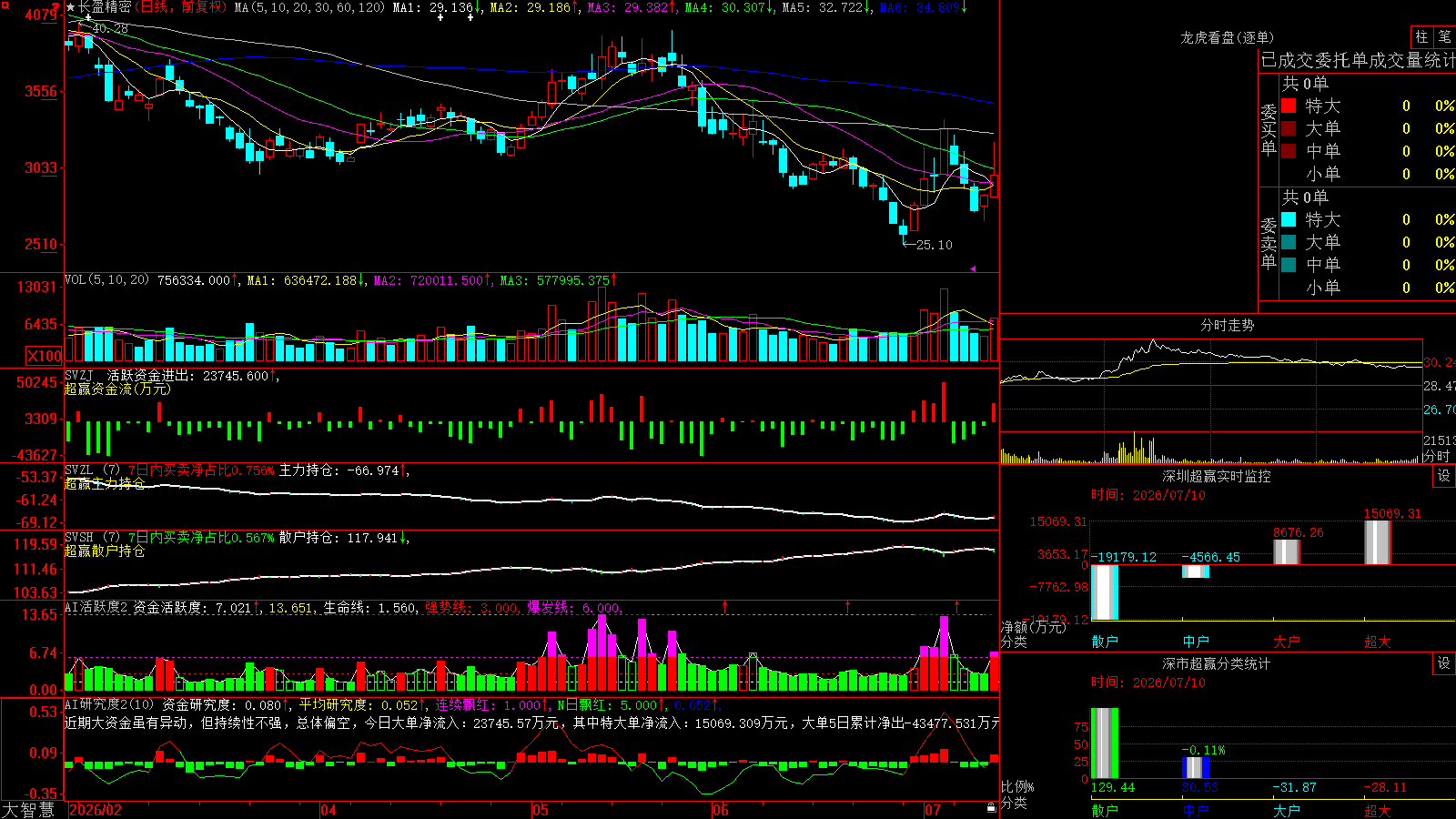Viewport: 1456px width, 819px height.
Task: Click the 超赢主力持仓 label
Action: pyautogui.click(x=105, y=483)
